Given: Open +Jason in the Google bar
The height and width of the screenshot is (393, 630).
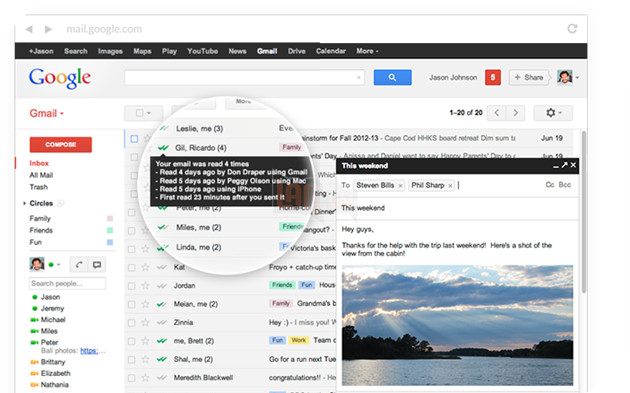Looking at the screenshot, I should [41, 51].
